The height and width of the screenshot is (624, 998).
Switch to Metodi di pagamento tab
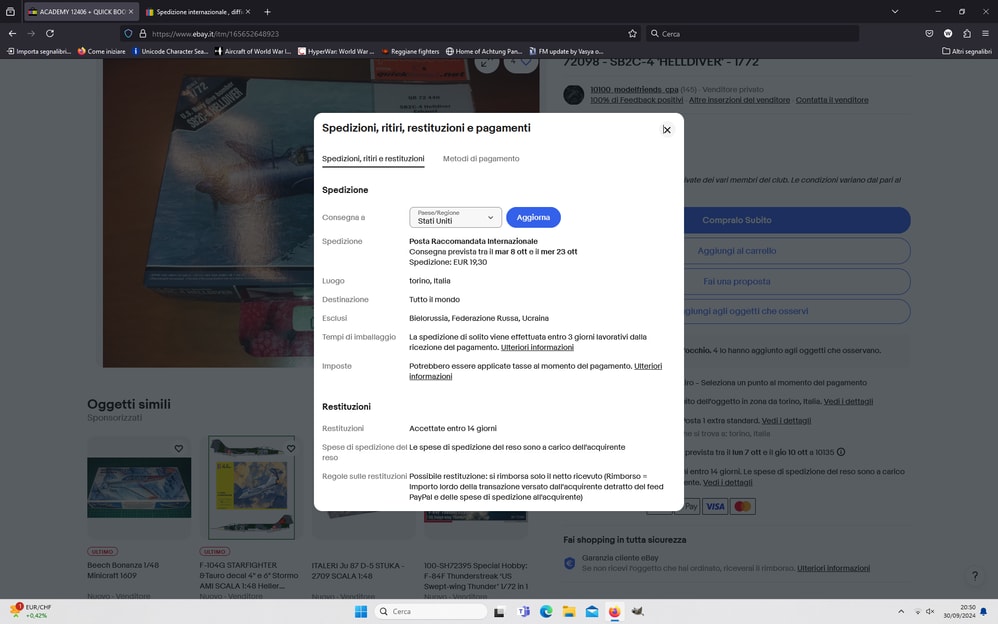coord(481,159)
